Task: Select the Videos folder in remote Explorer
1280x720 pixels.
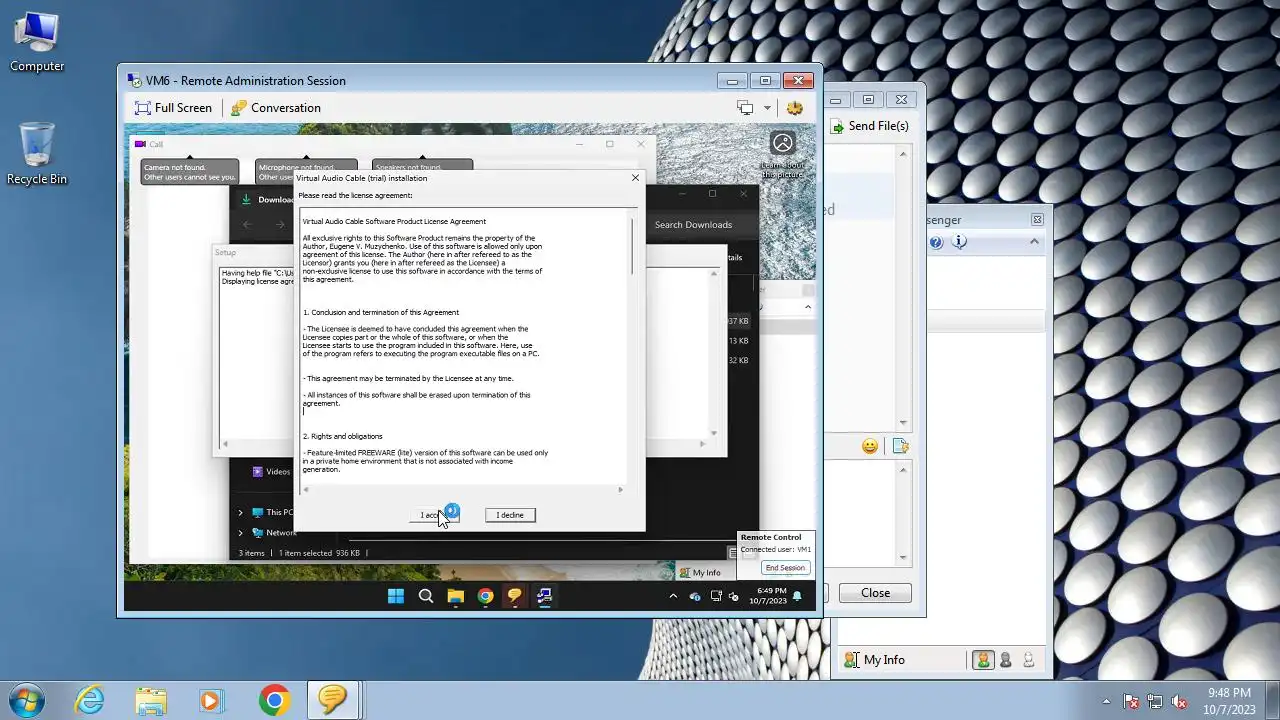Action: point(270,472)
